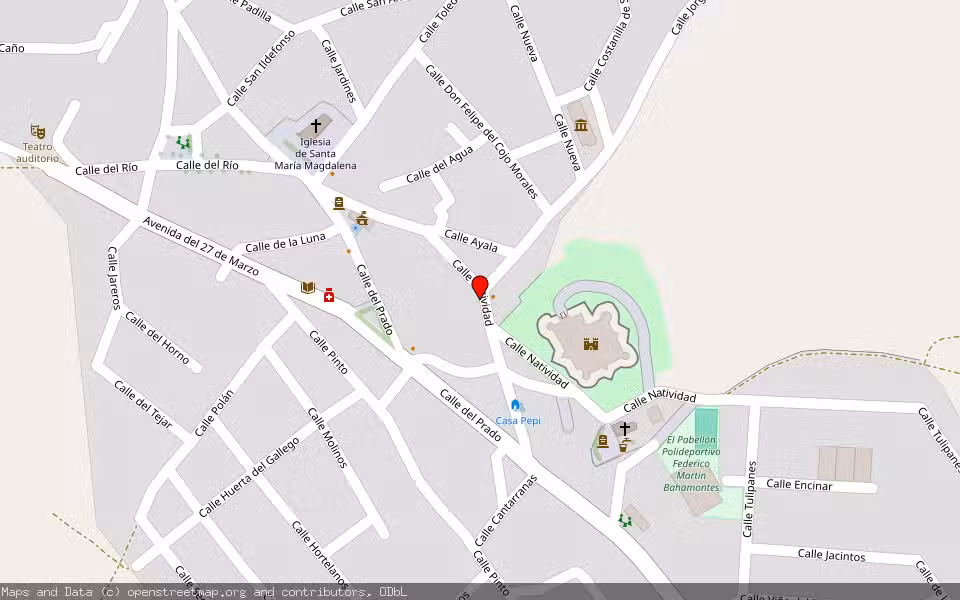Open the openstreetmap.org attribution text
The width and height of the screenshot is (960, 600).
coord(186,592)
